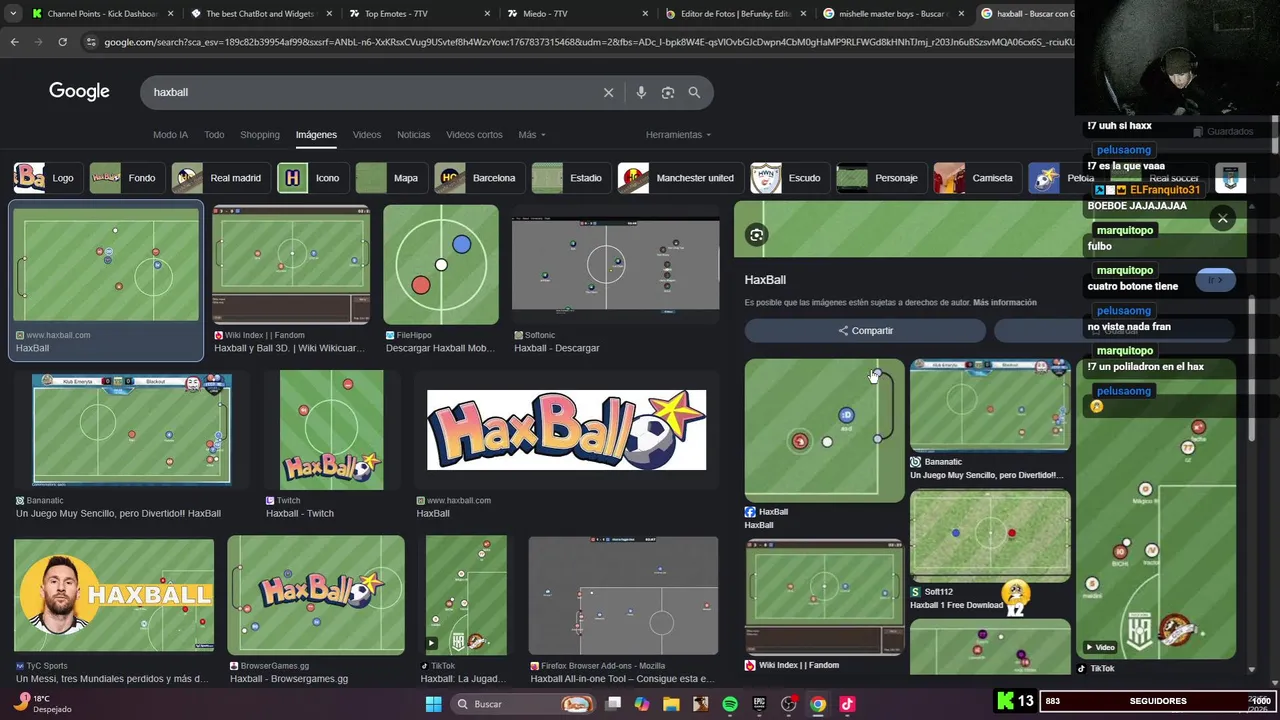Click the Compartir share button
The image size is (1280, 720).
click(x=865, y=331)
